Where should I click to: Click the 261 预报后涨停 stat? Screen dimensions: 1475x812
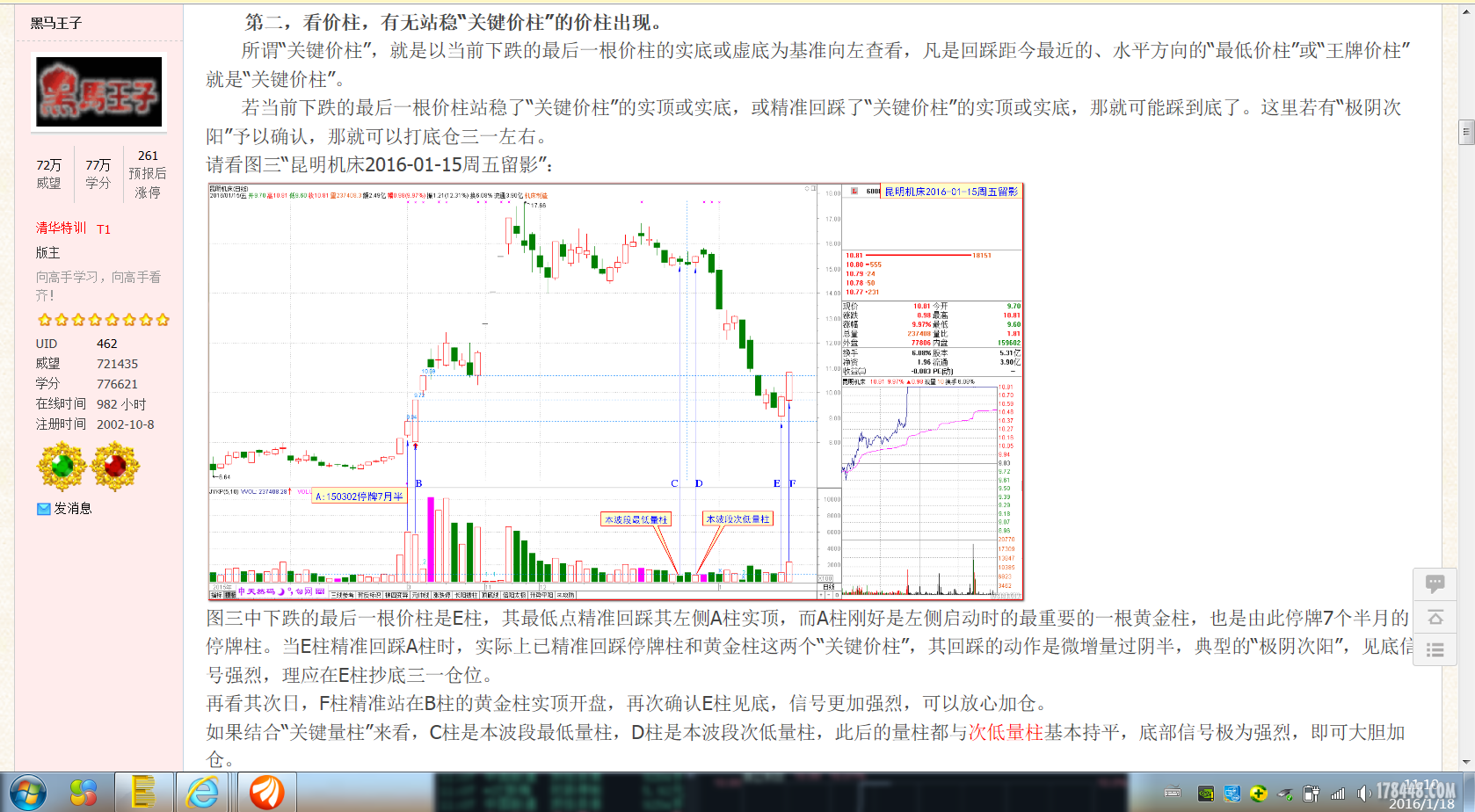[147, 174]
